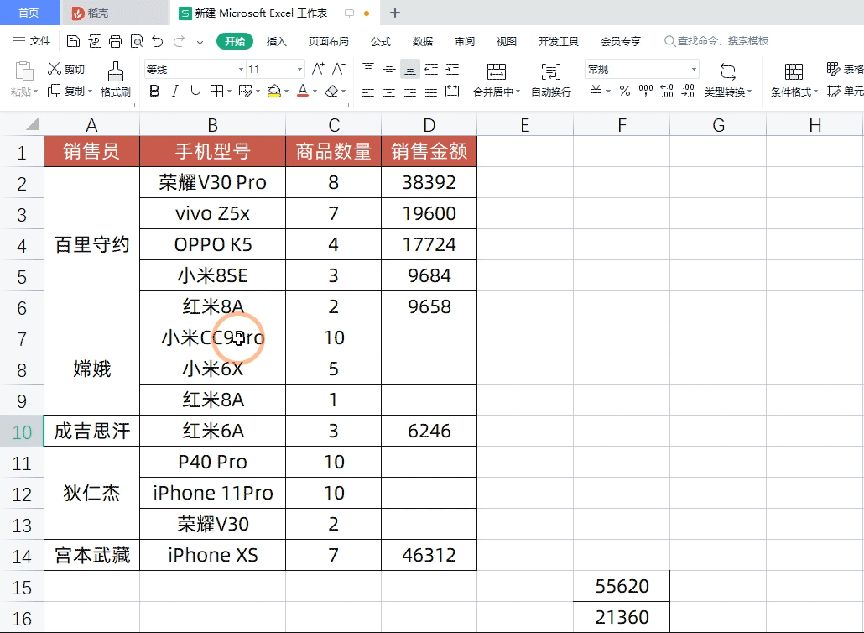Align cell content to vertical middle
This screenshot has height=633, width=864.
[x=389, y=69]
